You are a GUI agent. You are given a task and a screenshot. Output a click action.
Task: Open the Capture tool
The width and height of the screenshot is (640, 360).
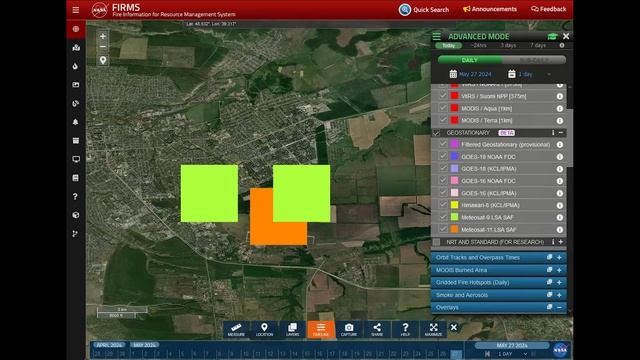(x=349, y=329)
